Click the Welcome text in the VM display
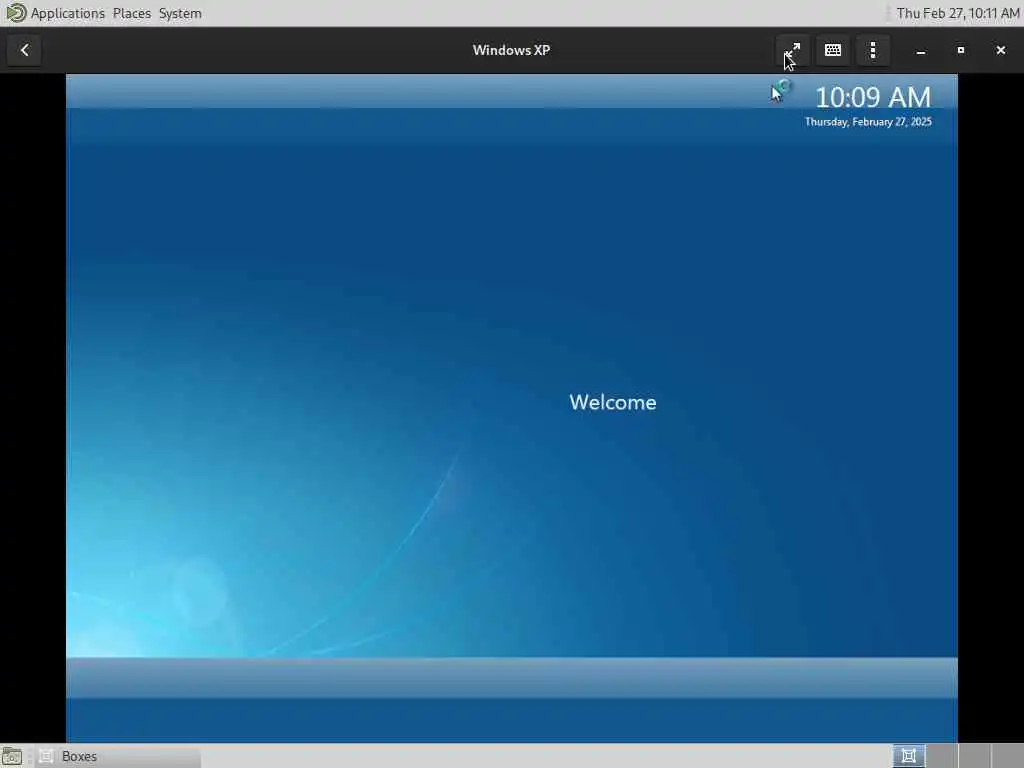The height and width of the screenshot is (768, 1024). 613,402
